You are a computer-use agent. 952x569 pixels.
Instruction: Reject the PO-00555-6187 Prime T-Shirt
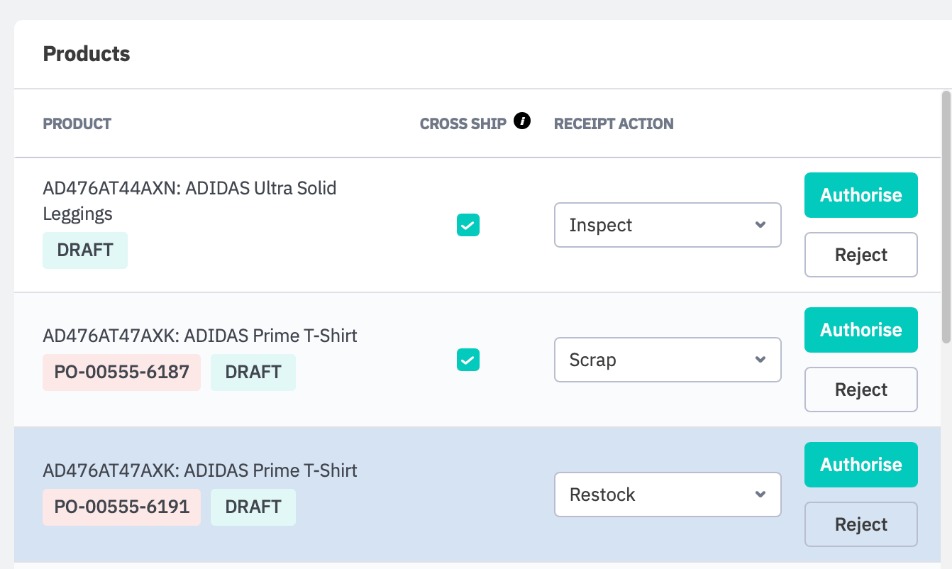(861, 390)
